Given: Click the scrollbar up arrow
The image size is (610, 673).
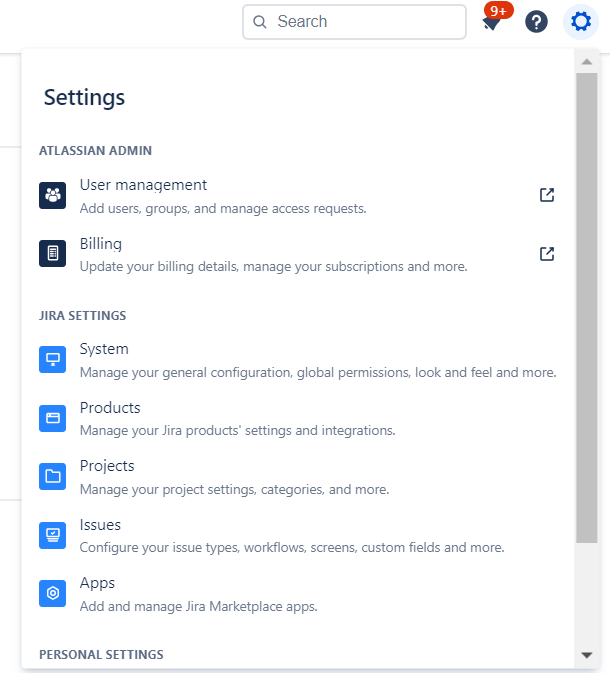Looking at the screenshot, I should coord(587,62).
